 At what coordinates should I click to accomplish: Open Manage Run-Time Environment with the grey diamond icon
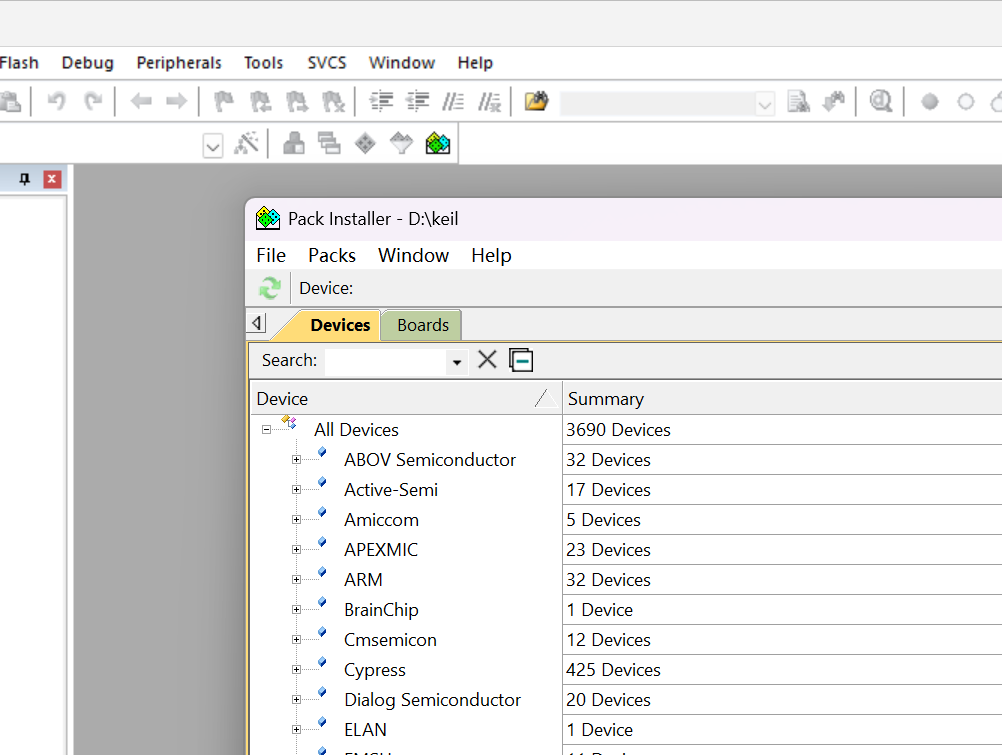(365, 143)
